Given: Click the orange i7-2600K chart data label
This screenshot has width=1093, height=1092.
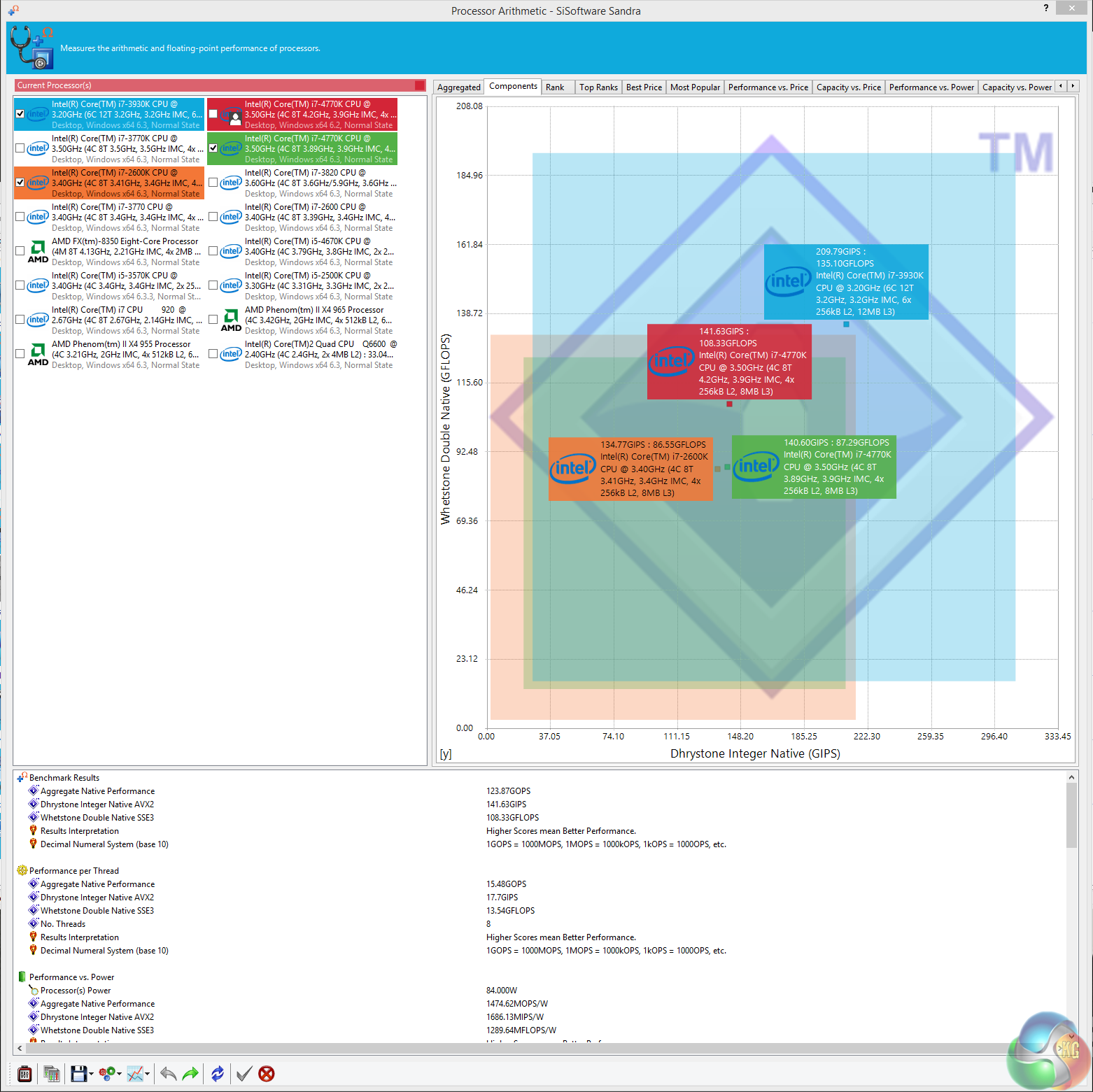Looking at the screenshot, I should click(630, 469).
